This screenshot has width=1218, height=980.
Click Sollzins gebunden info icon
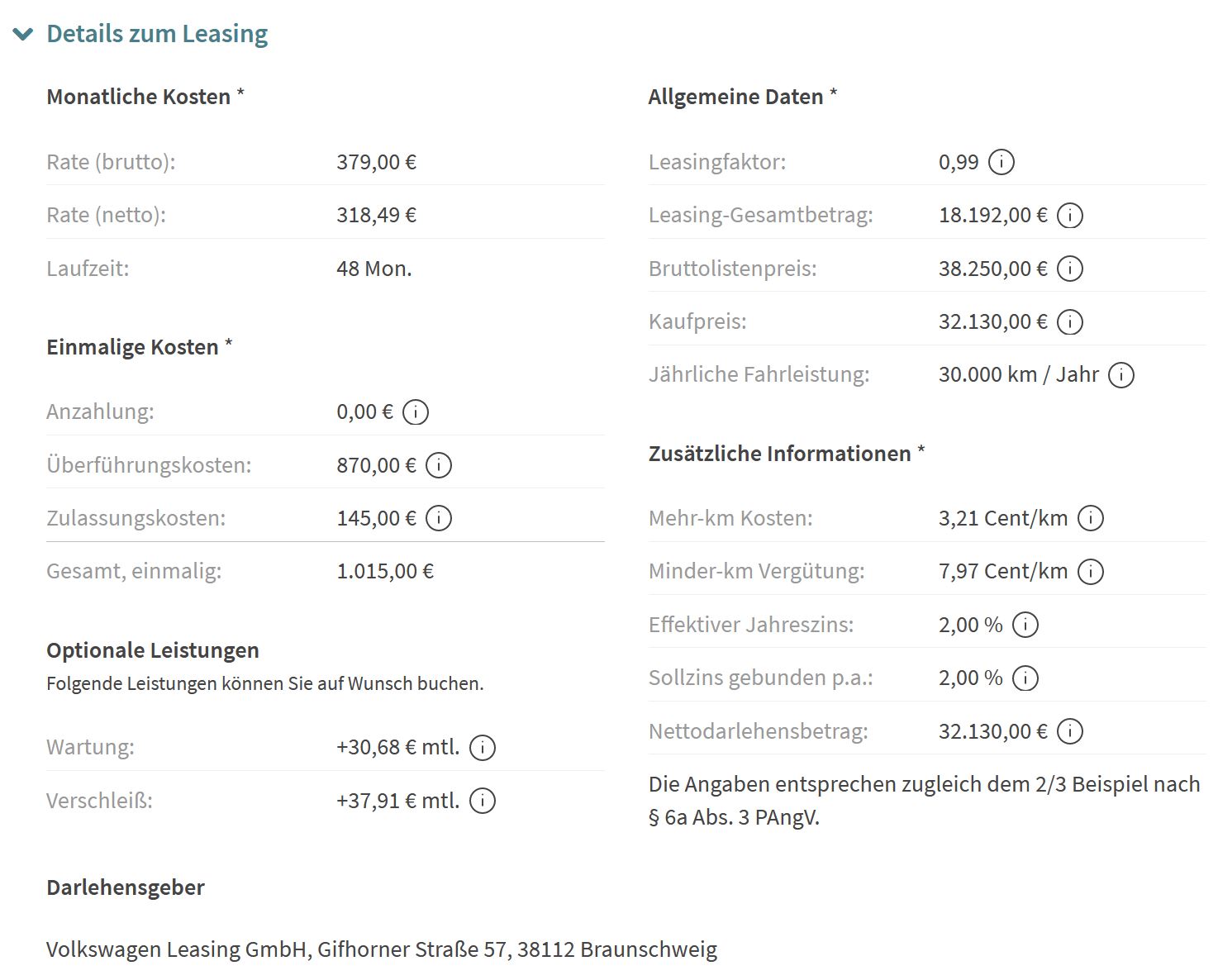click(1025, 678)
